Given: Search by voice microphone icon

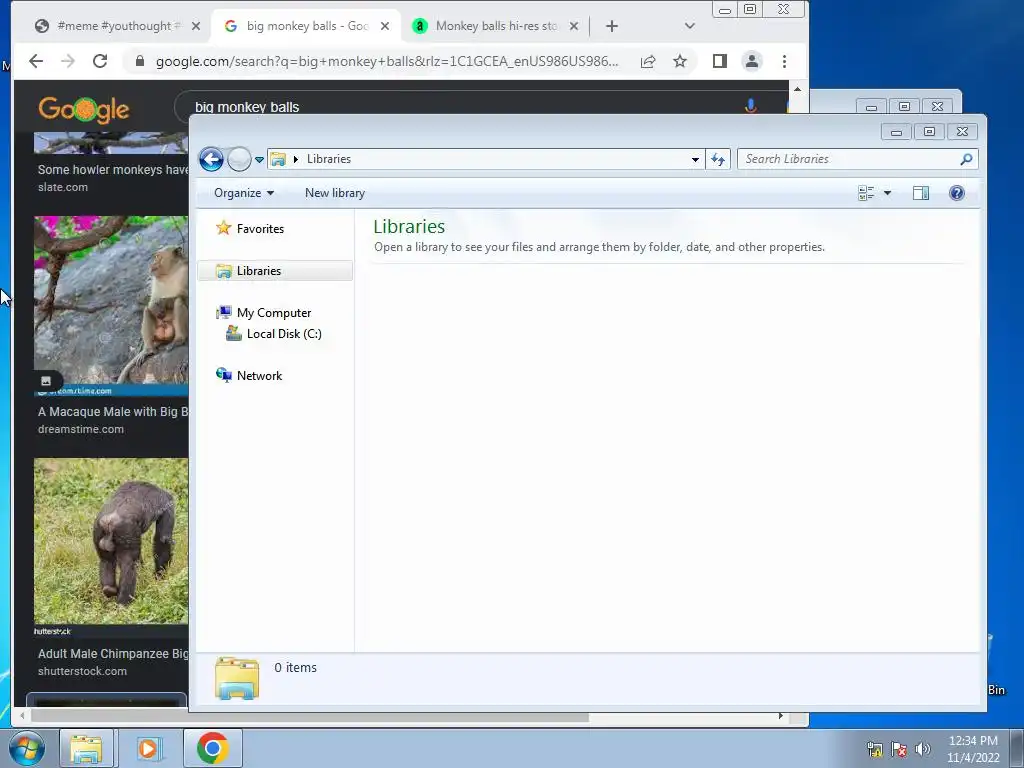Looking at the screenshot, I should point(750,106).
